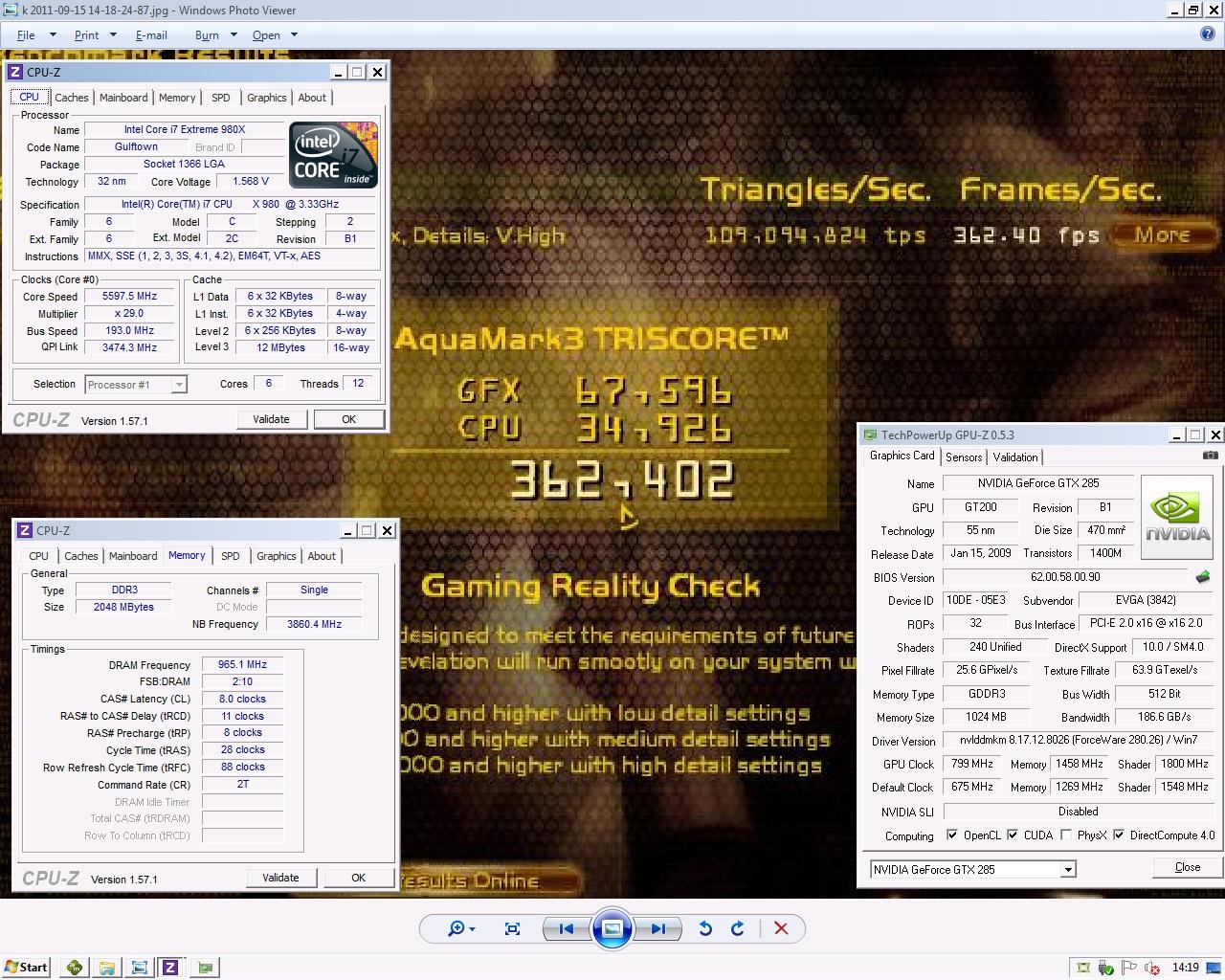Open About tab in lower CPU-Z window

[322, 556]
